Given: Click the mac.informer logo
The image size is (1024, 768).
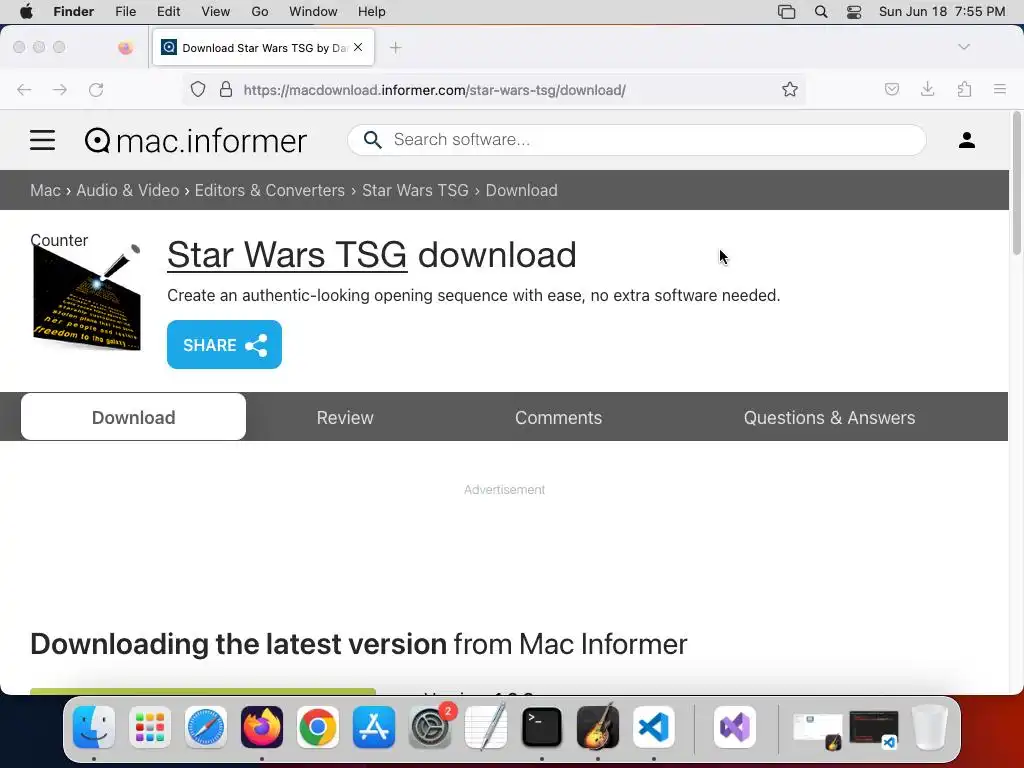Looking at the screenshot, I should pos(196,141).
